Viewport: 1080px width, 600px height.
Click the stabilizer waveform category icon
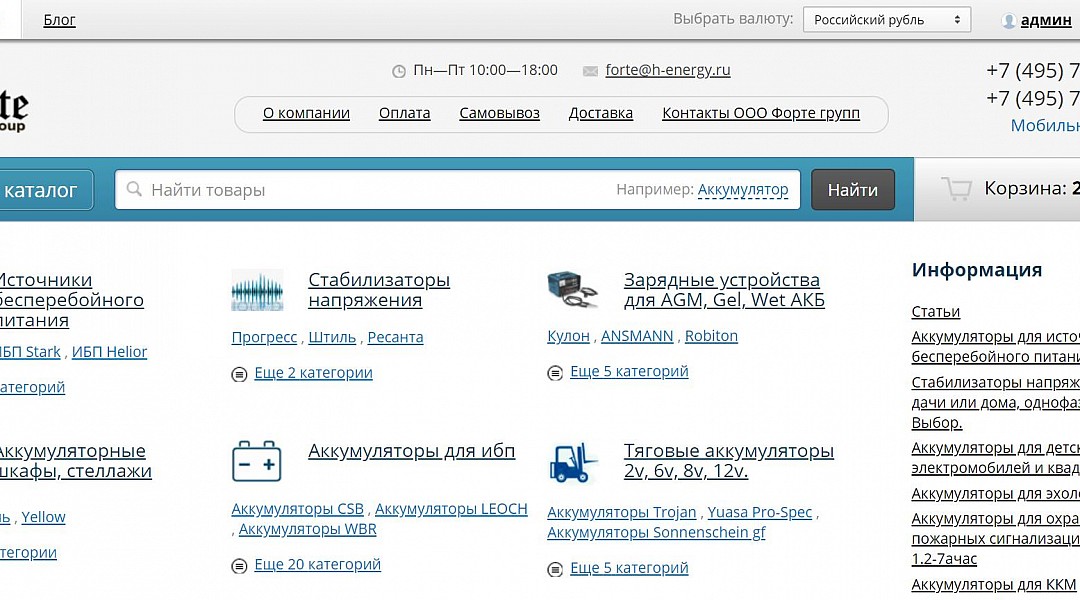pyautogui.click(x=257, y=290)
